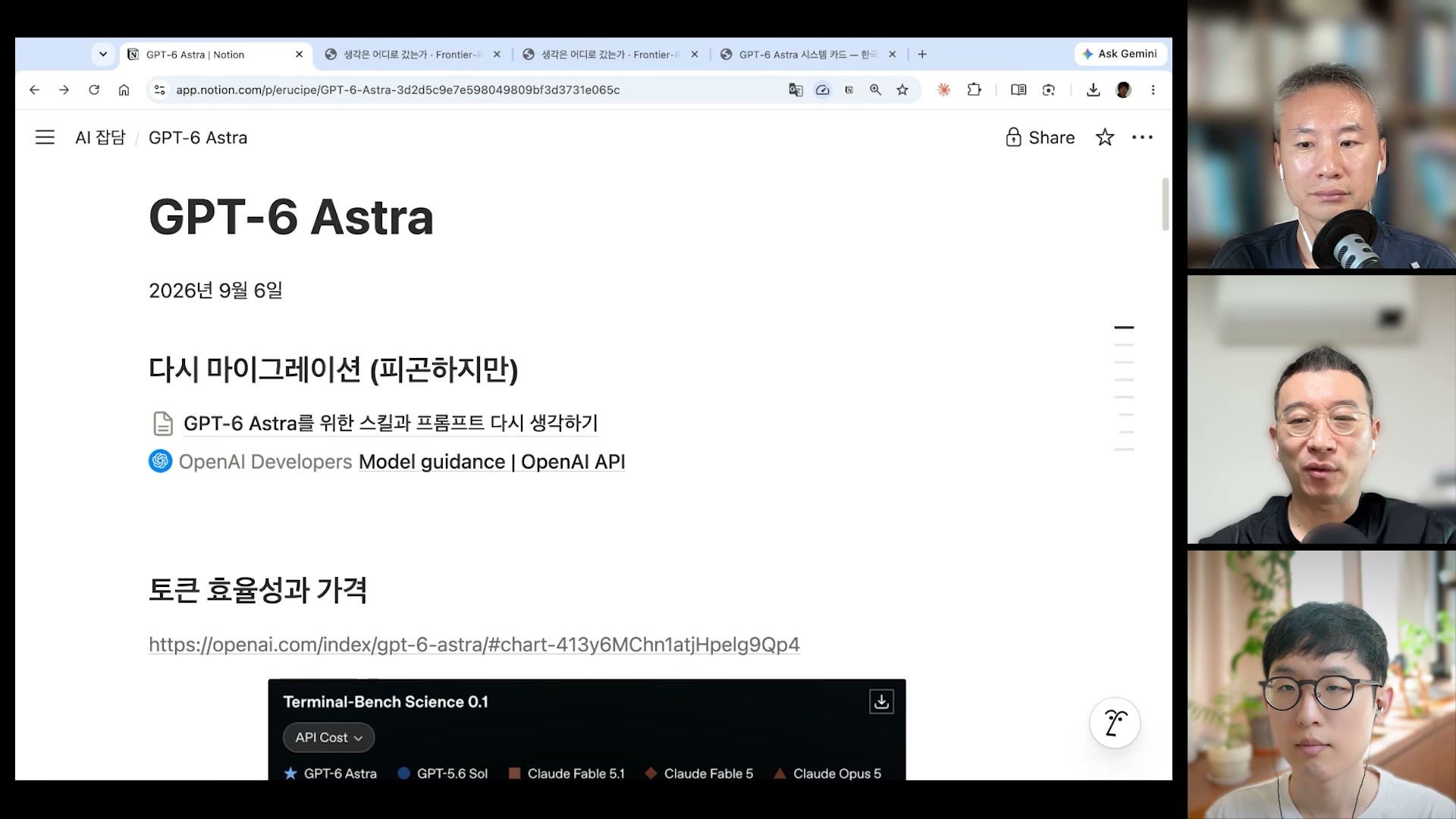
Task: Open the Chrome profile avatar
Action: (1124, 89)
